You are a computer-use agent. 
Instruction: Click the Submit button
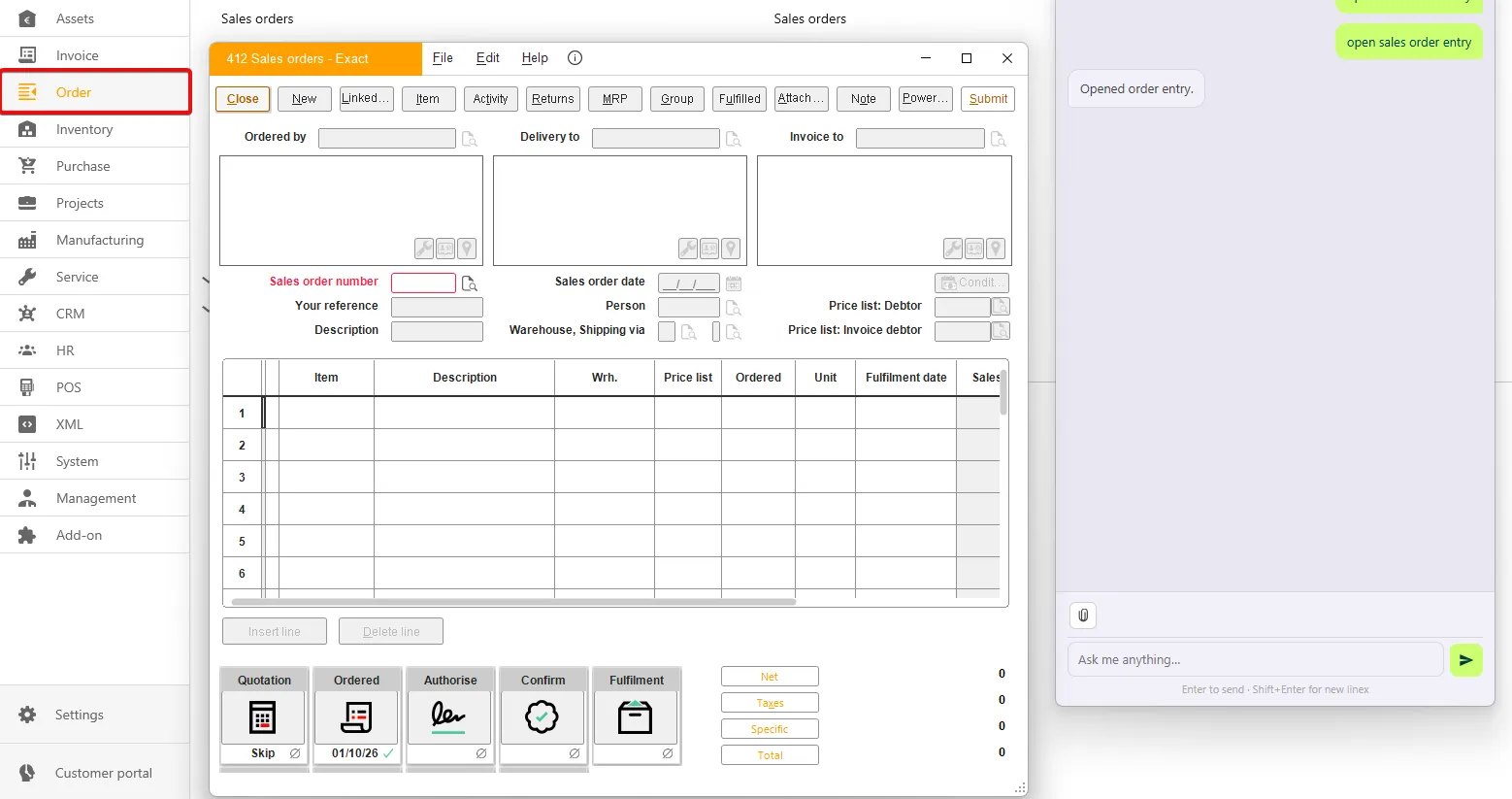[988, 99]
